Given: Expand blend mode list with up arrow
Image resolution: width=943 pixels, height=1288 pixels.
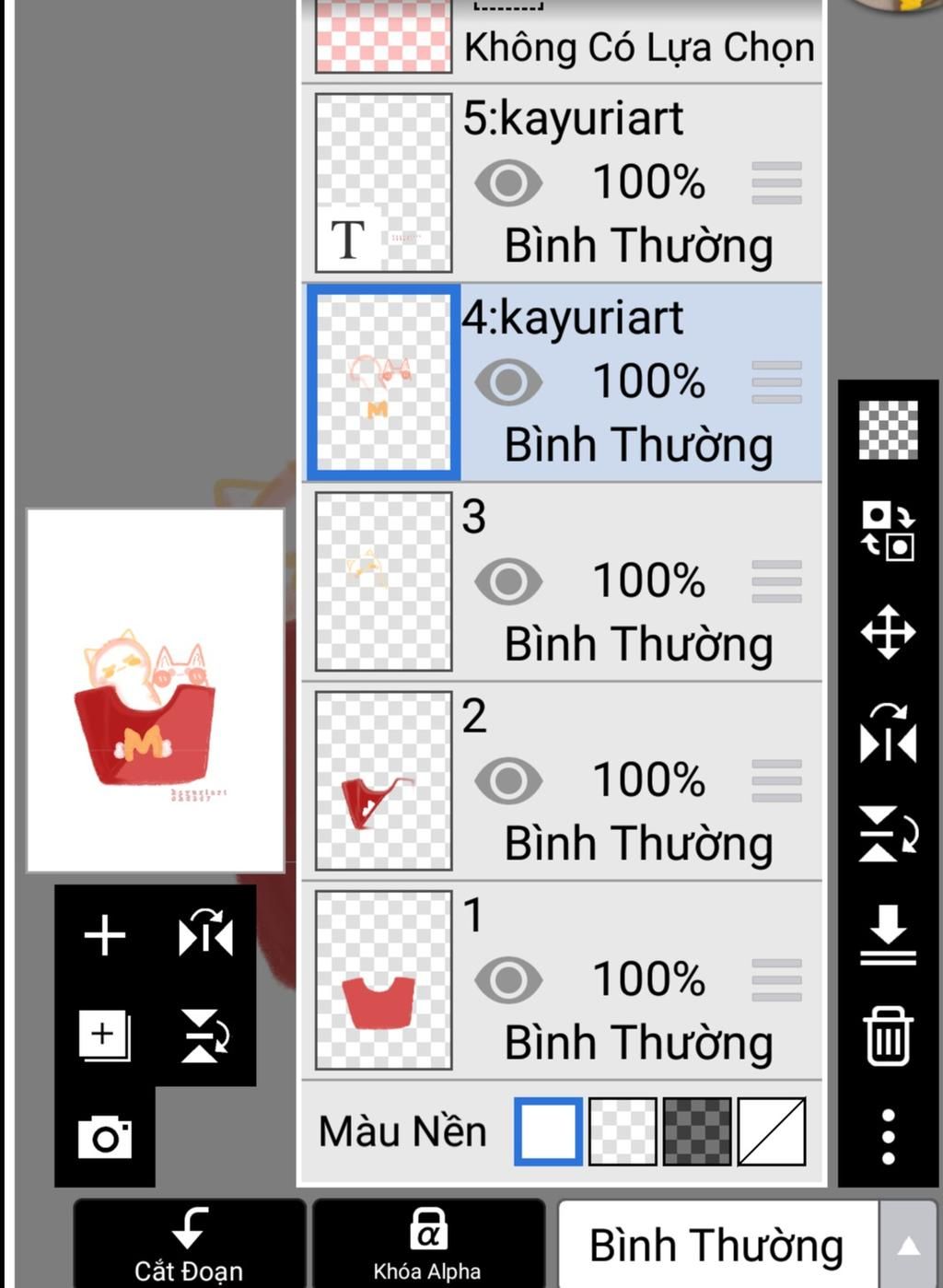Looking at the screenshot, I should (909, 1246).
